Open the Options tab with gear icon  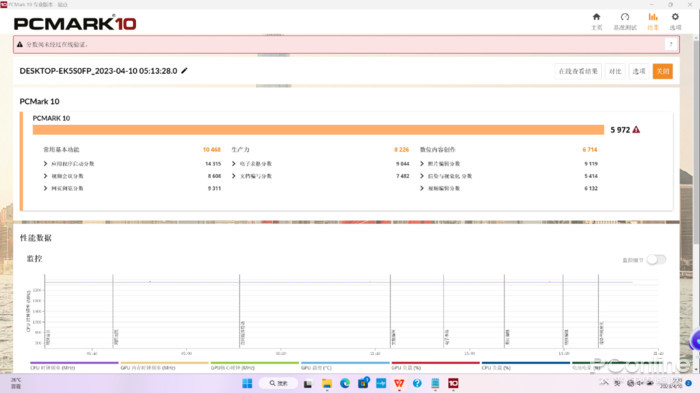point(675,21)
